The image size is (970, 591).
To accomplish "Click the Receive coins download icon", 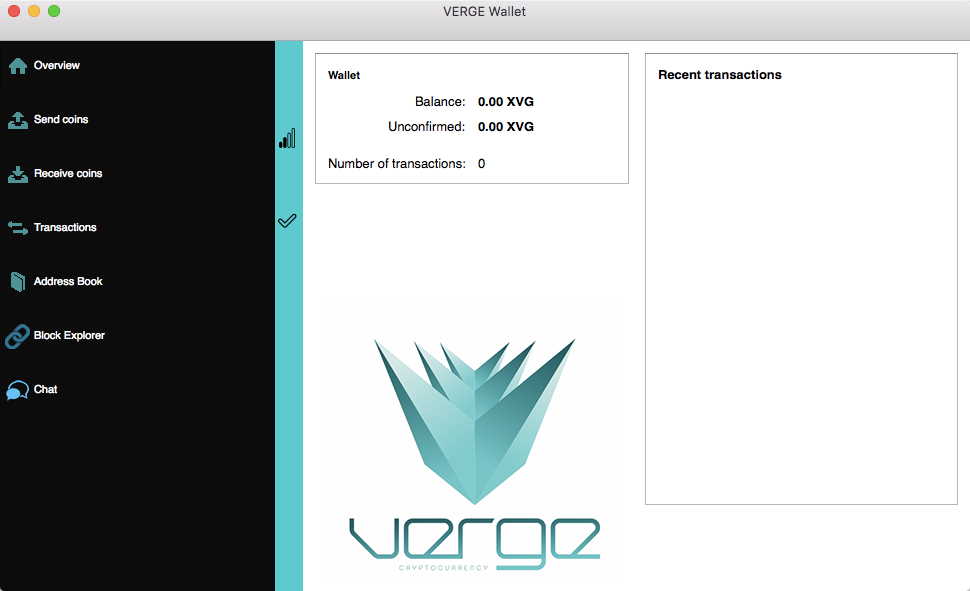I will 17,174.
